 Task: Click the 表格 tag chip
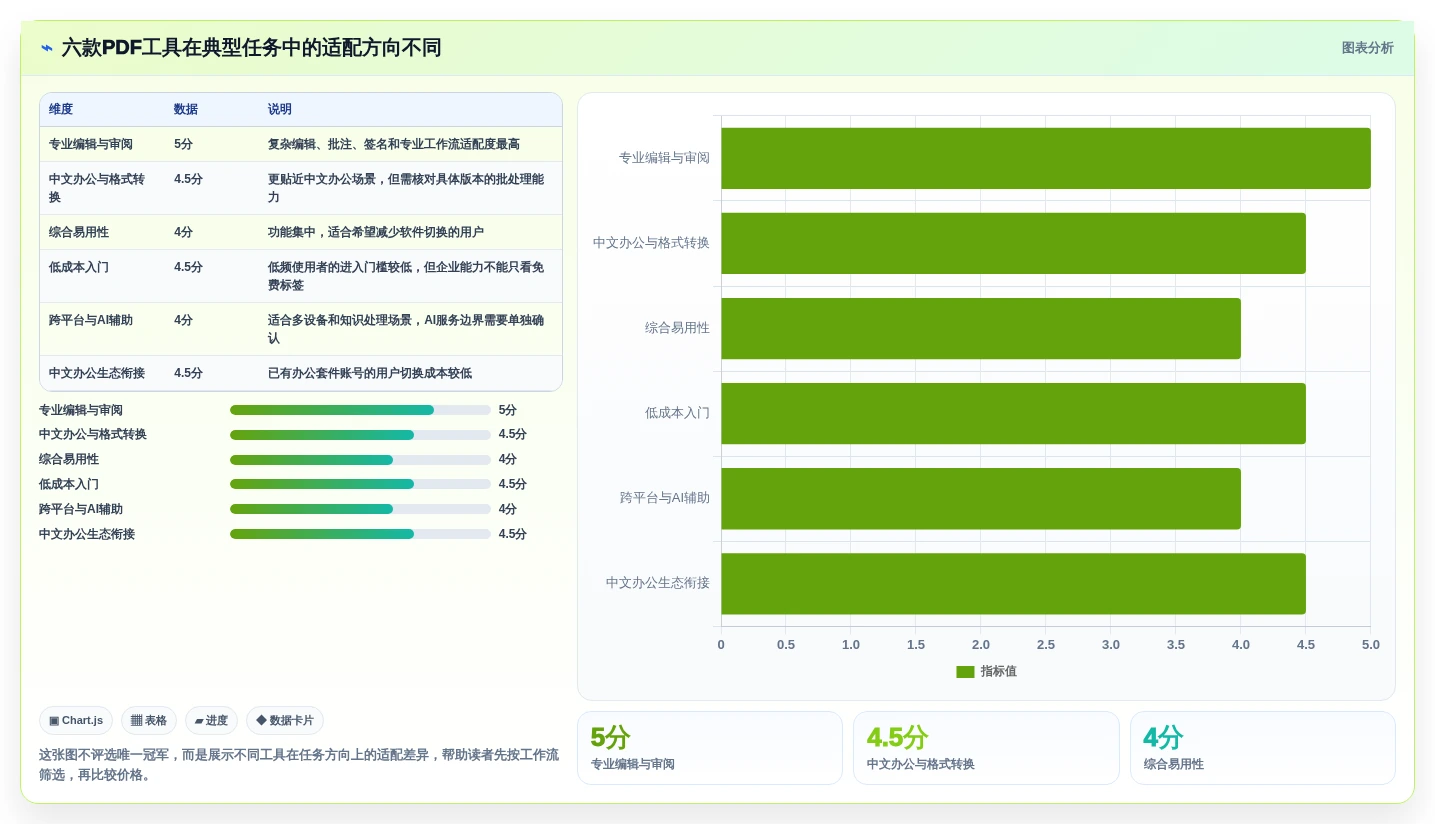tap(149, 720)
